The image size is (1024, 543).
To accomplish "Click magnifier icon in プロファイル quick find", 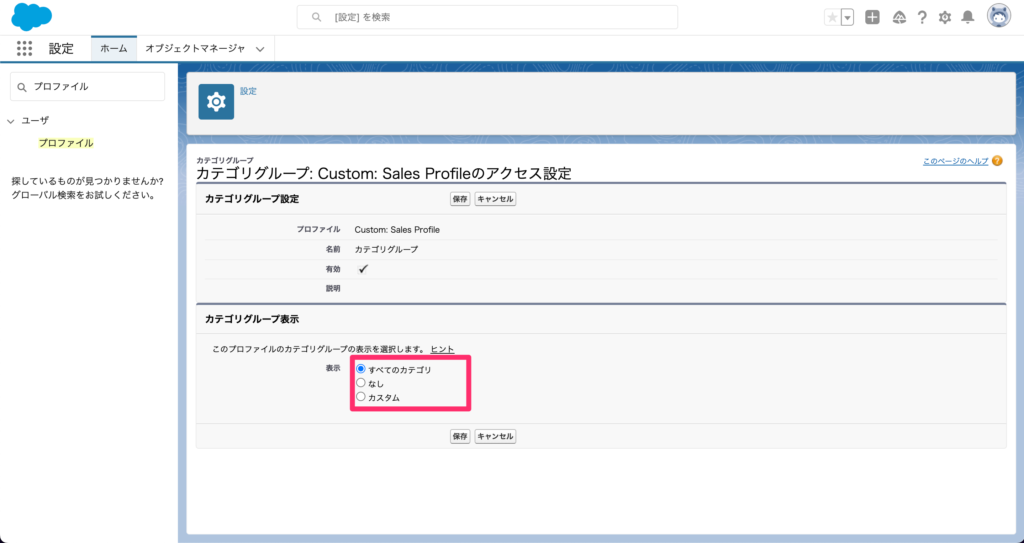I will [x=22, y=87].
